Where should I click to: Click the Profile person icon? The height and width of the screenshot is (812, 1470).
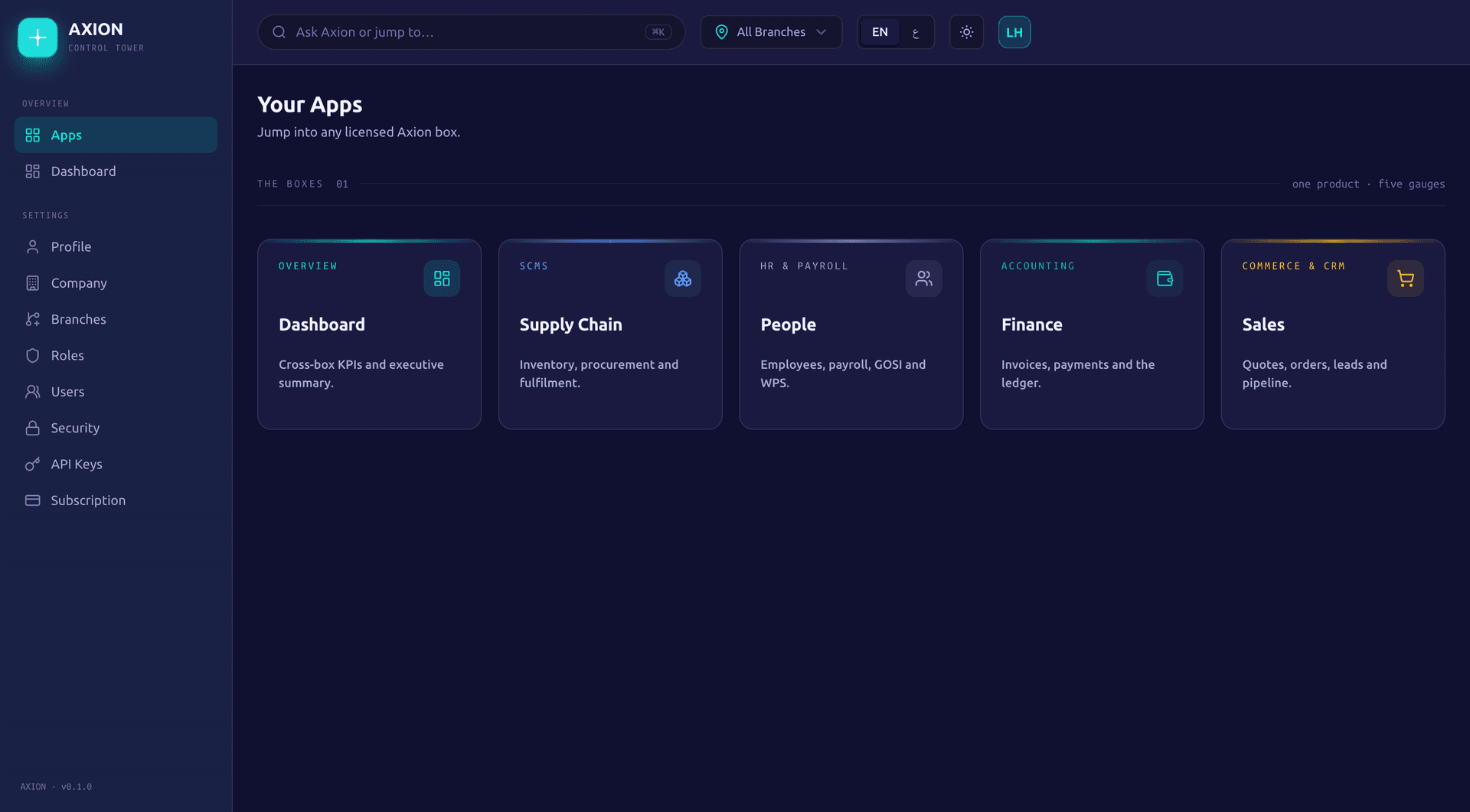pyautogui.click(x=32, y=246)
